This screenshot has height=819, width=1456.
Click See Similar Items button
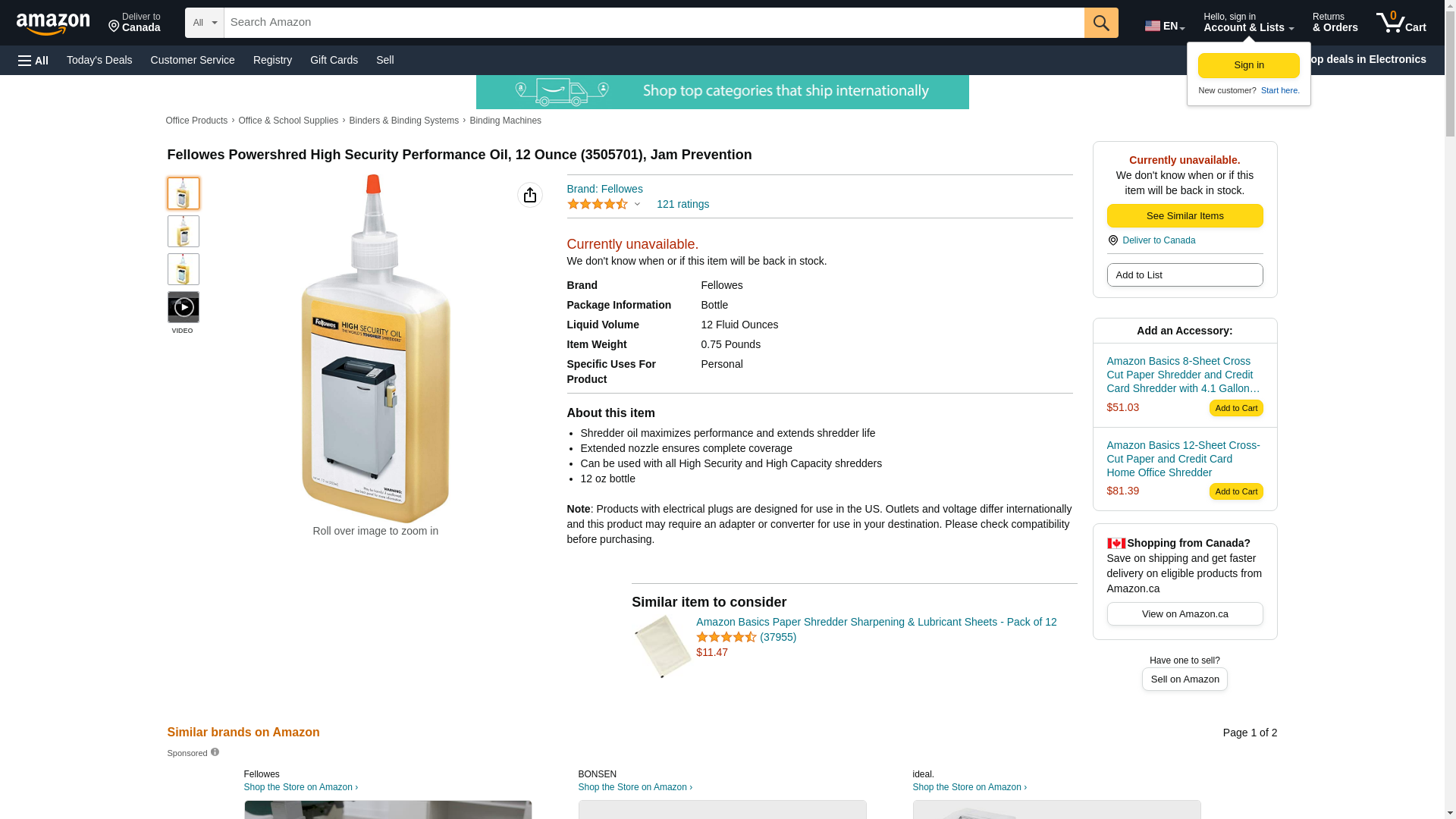(1185, 216)
